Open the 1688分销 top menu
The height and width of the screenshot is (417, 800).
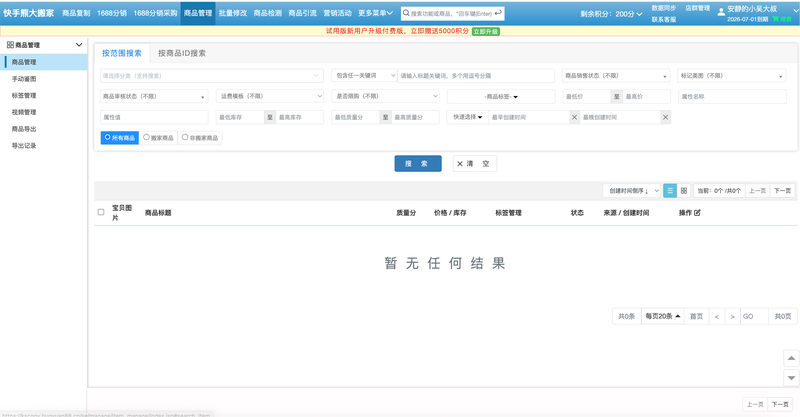click(112, 13)
